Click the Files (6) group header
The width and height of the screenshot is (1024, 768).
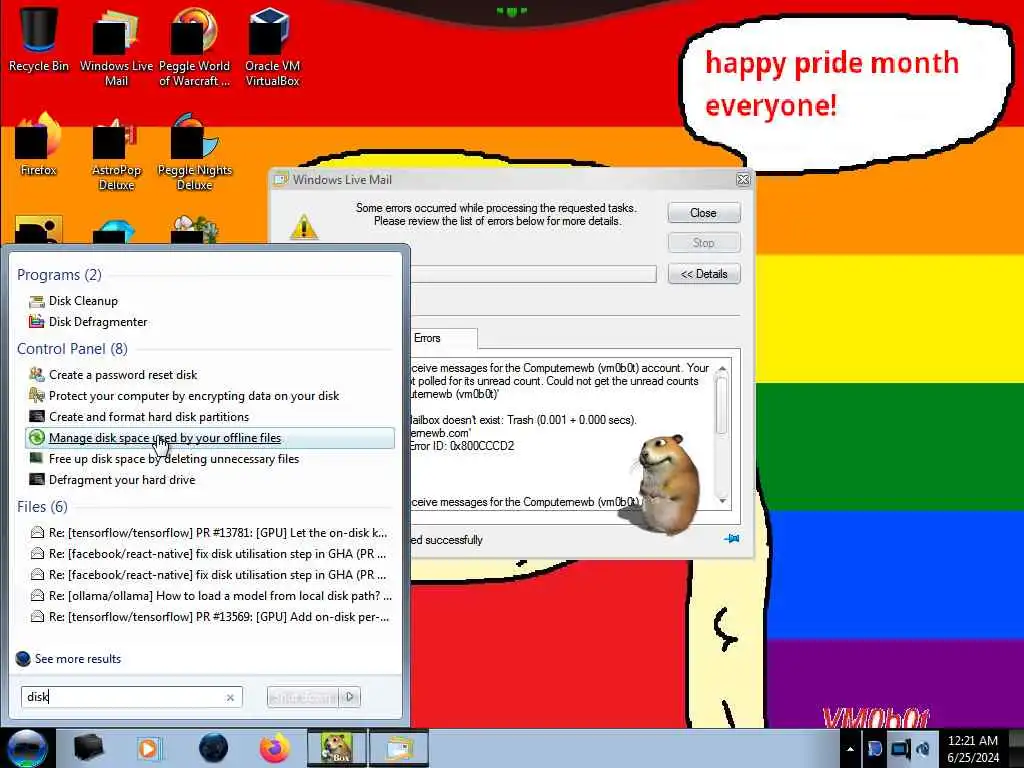point(42,507)
